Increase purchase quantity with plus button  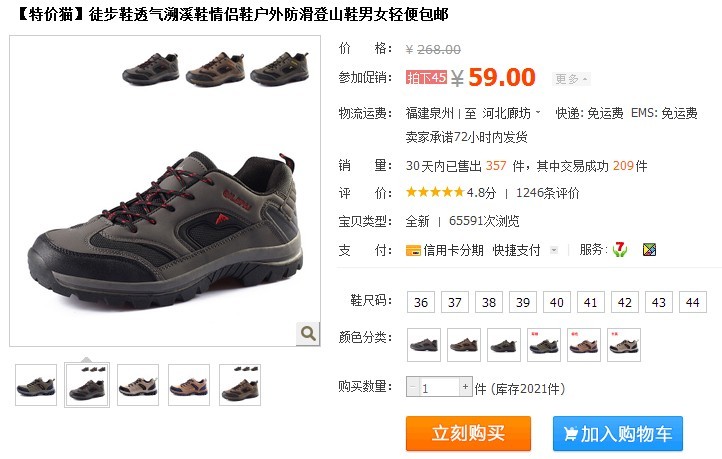point(465,387)
